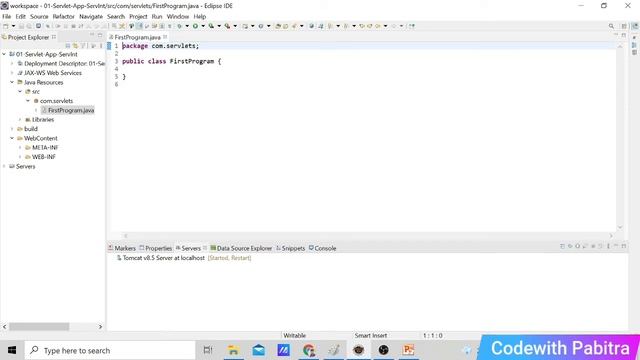Image resolution: width=640 pixels, height=360 pixels.
Task: Open the Run menu
Action: point(157,16)
